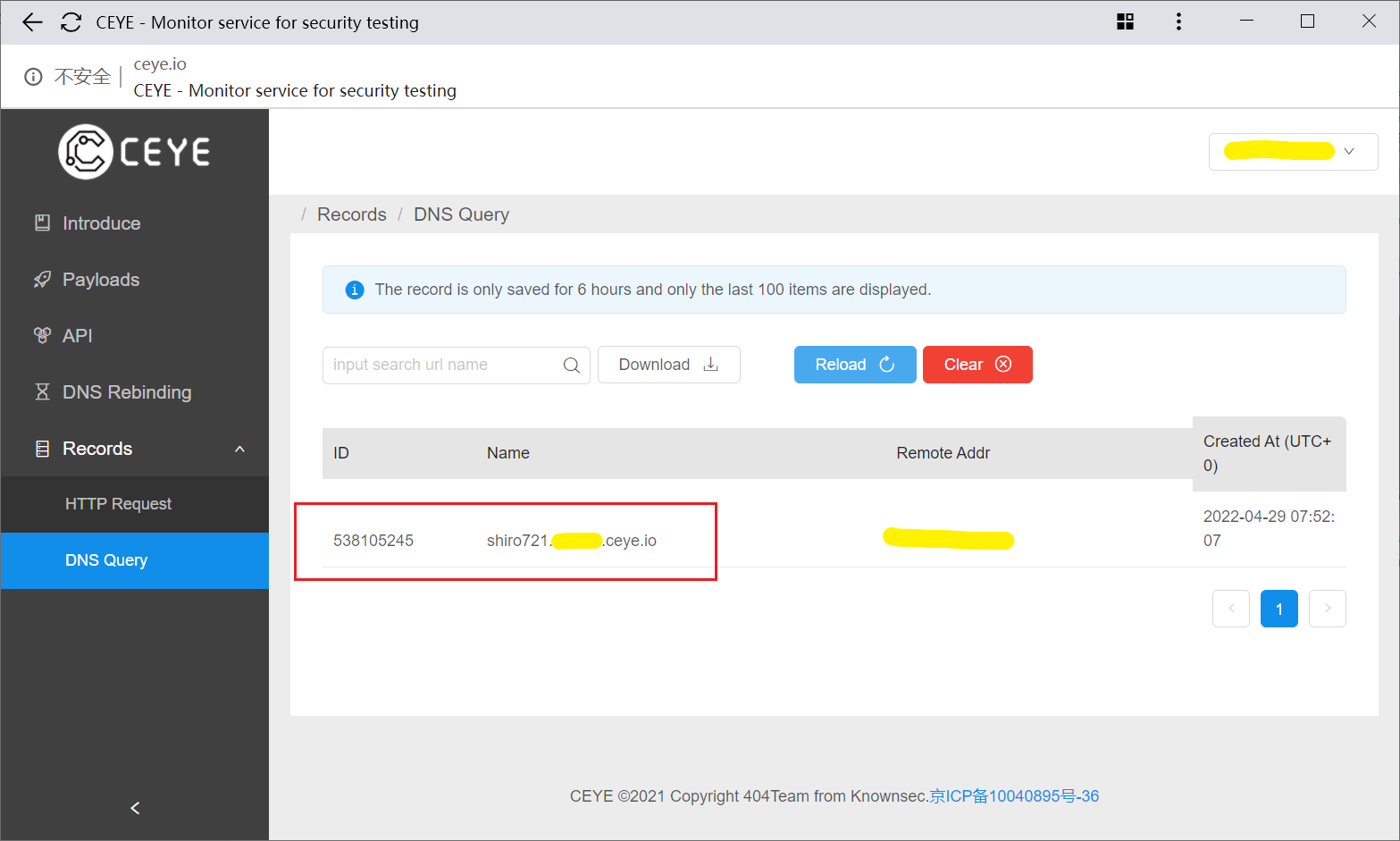Click the CEYE logo

134,152
